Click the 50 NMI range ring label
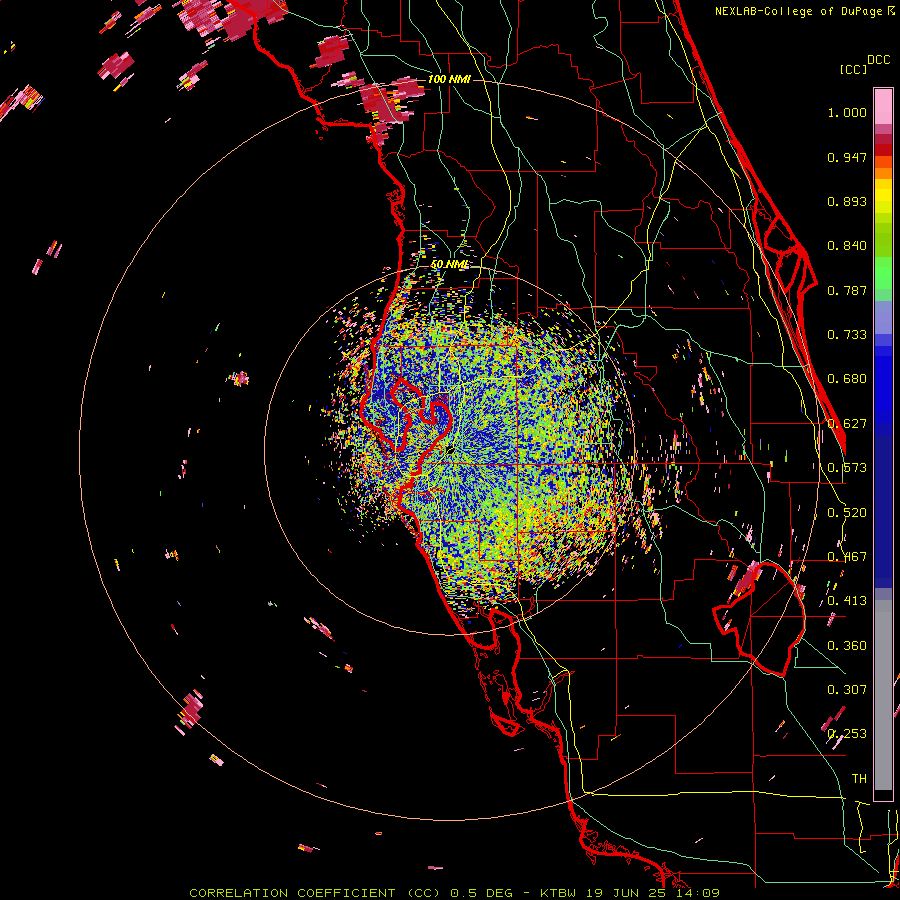Screen dimensions: 900x900 point(449,264)
